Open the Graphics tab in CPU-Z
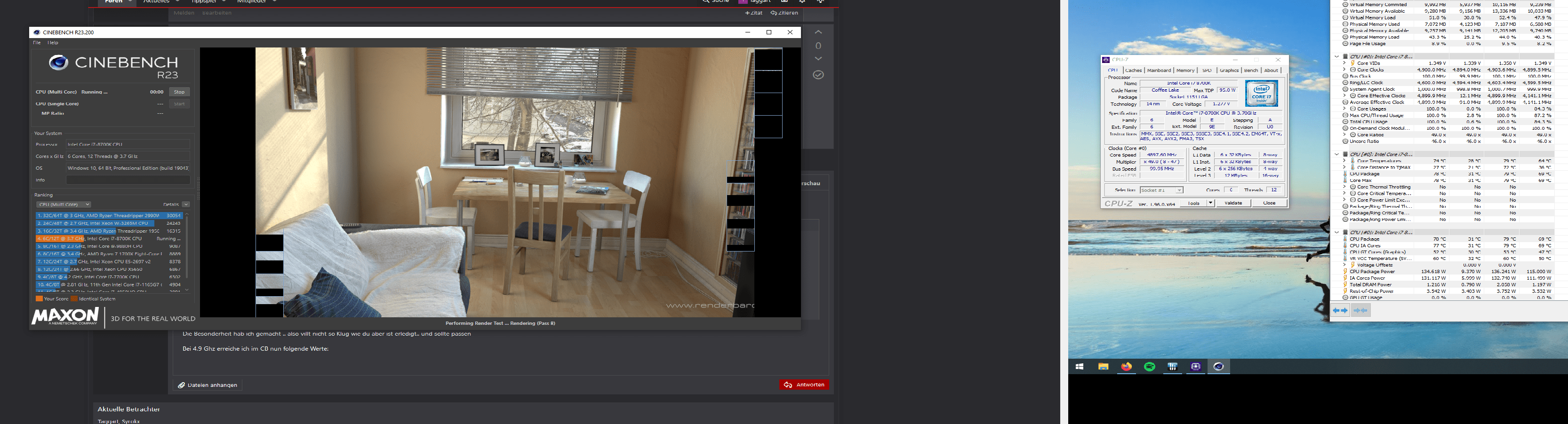The height and width of the screenshot is (424, 1568). (x=1229, y=71)
